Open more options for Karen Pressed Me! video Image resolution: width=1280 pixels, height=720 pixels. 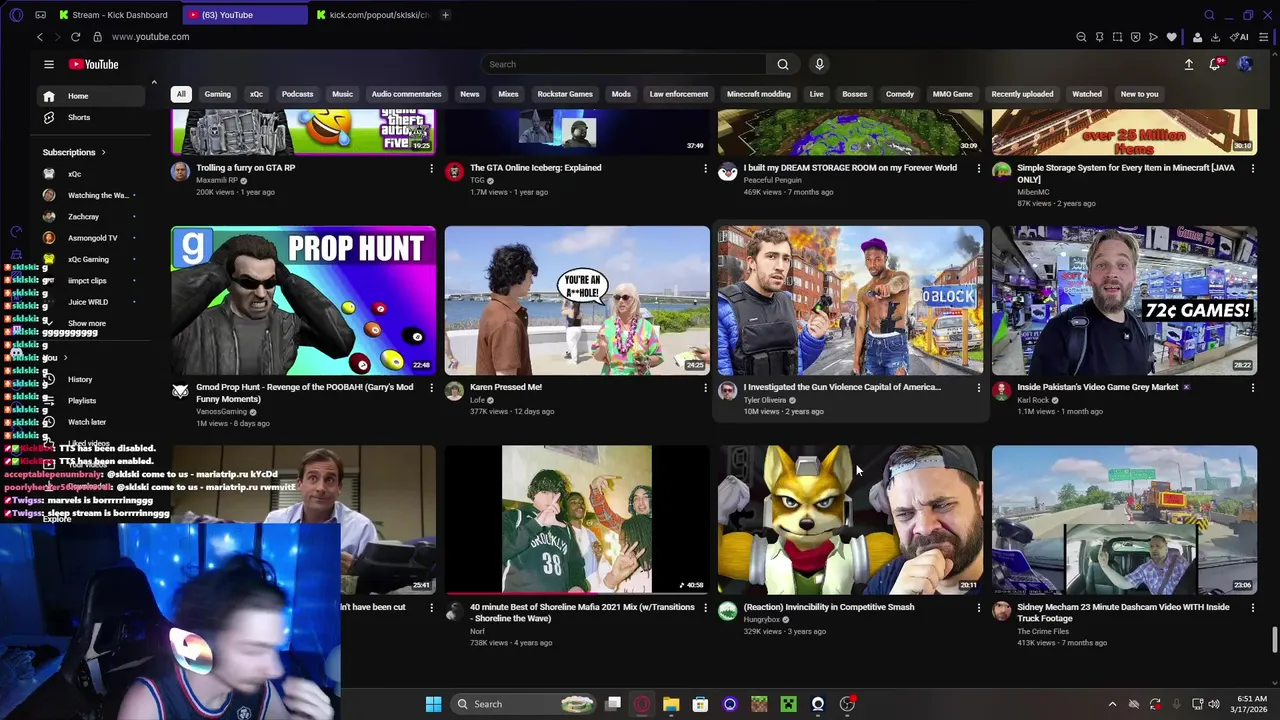[705, 388]
